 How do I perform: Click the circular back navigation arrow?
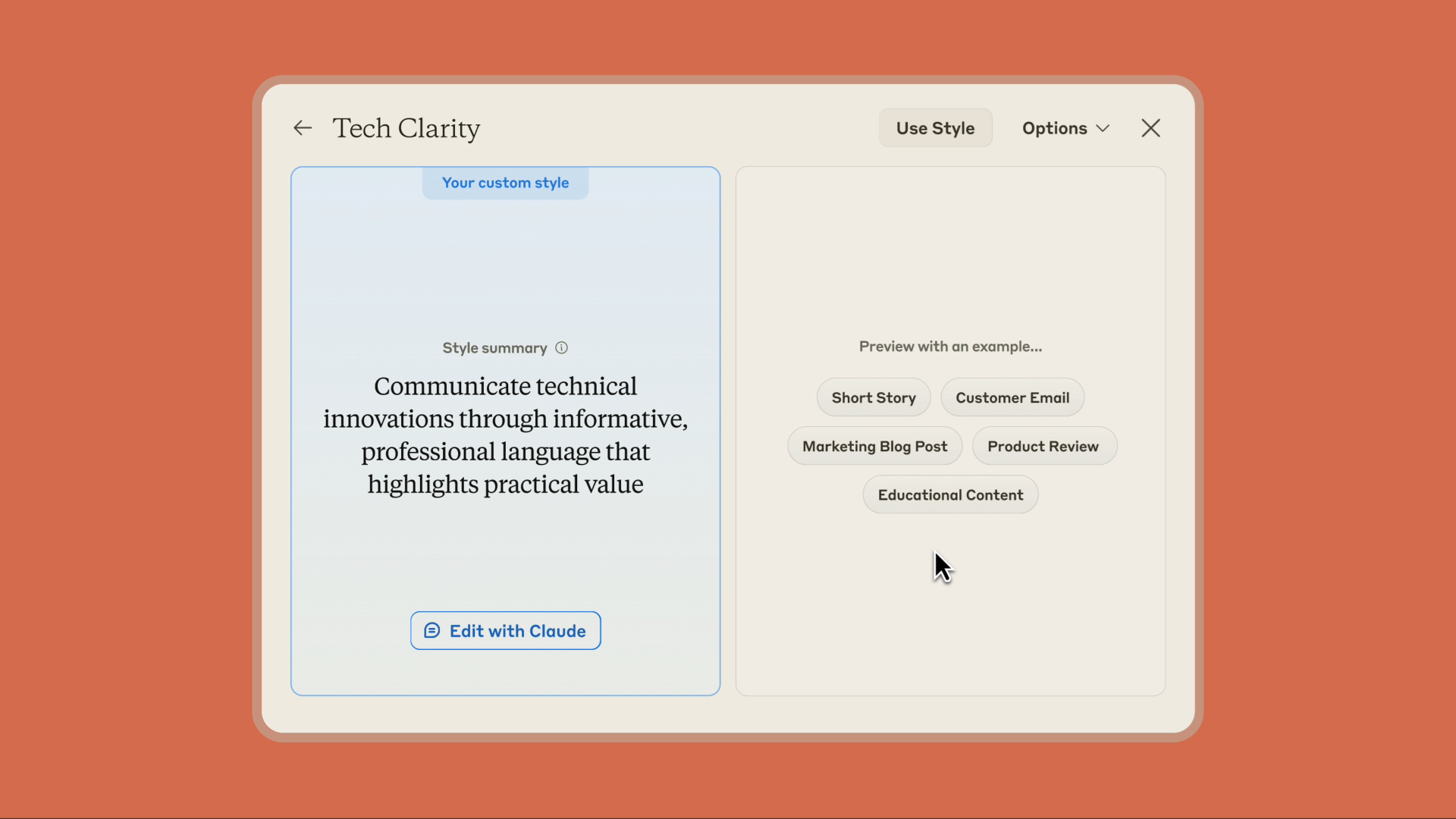point(302,127)
